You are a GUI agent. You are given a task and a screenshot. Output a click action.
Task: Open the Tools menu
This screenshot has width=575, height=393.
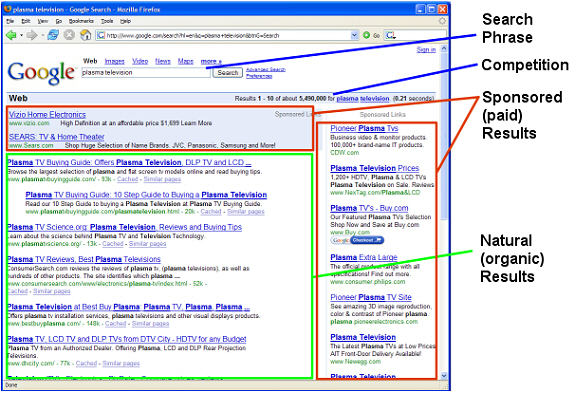(107, 21)
